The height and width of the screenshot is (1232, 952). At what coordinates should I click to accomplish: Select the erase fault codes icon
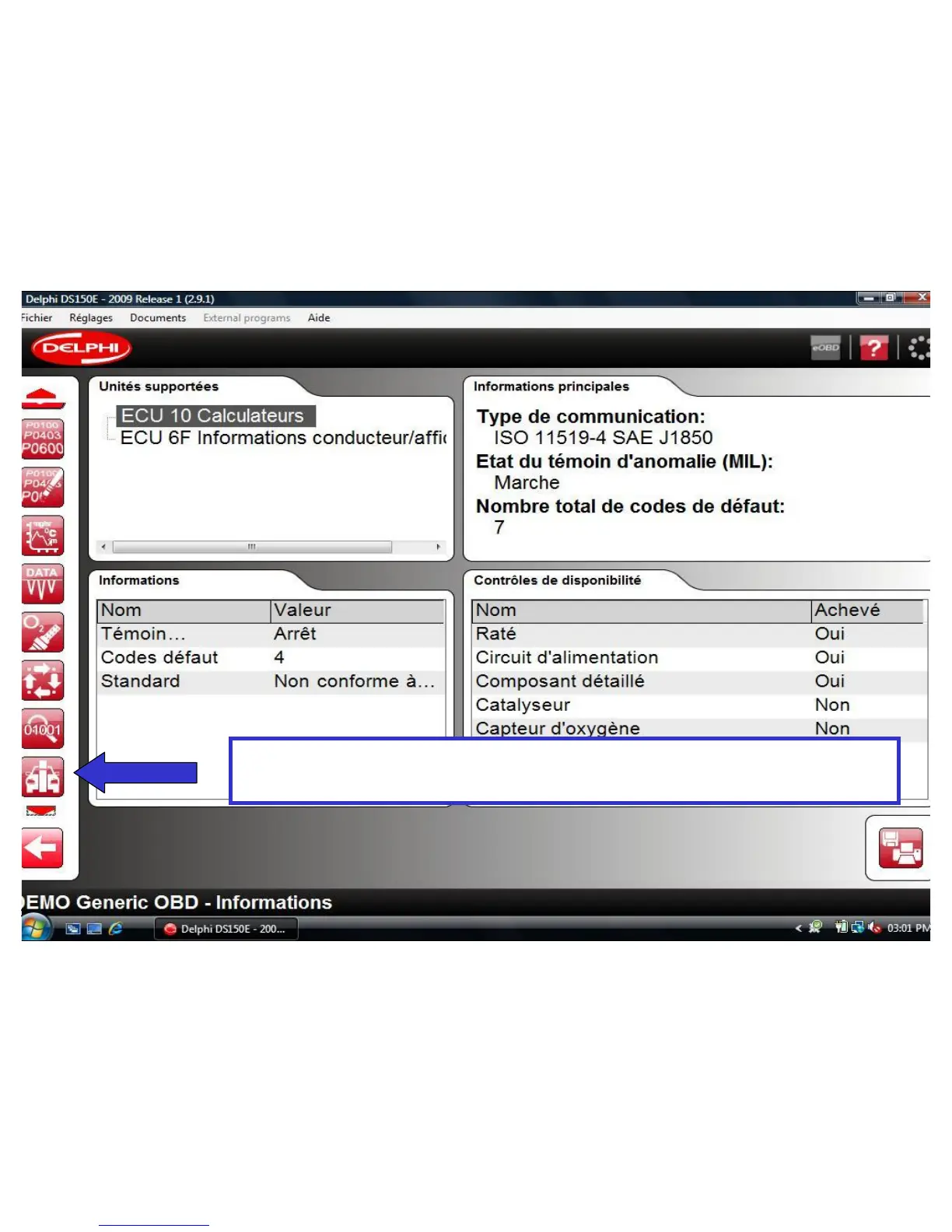point(43,488)
